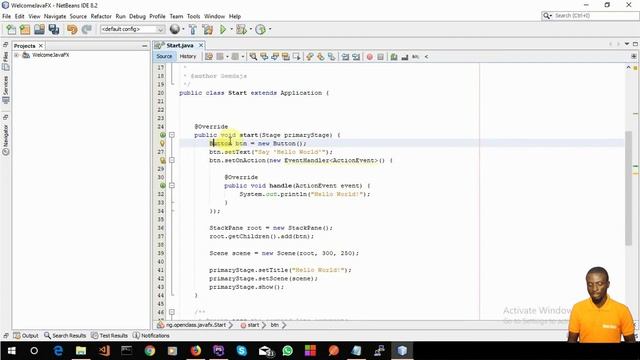
Task: Open dropdown arrow beside Debug Project
Action: (251, 29)
